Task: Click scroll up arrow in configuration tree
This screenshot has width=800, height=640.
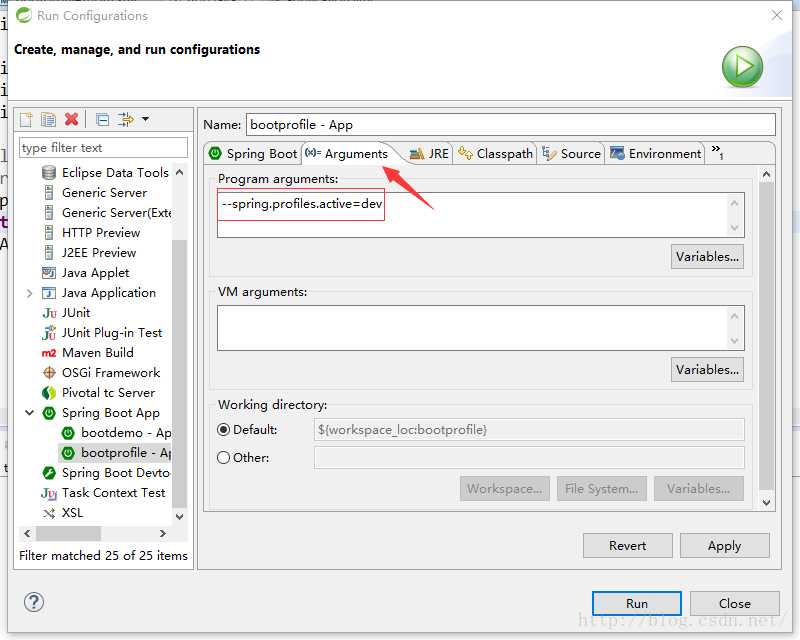Action: tap(180, 173)
